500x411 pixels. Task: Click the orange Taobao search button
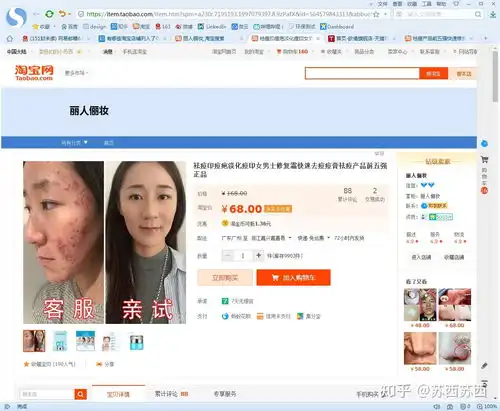pos(433,73)
